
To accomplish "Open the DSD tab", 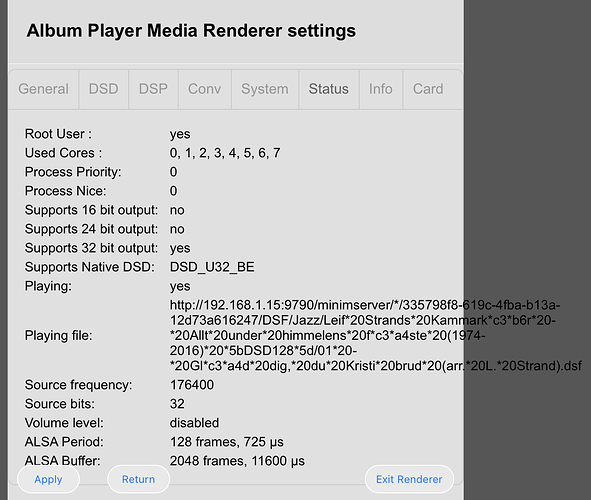I will [x=104, y=89].
